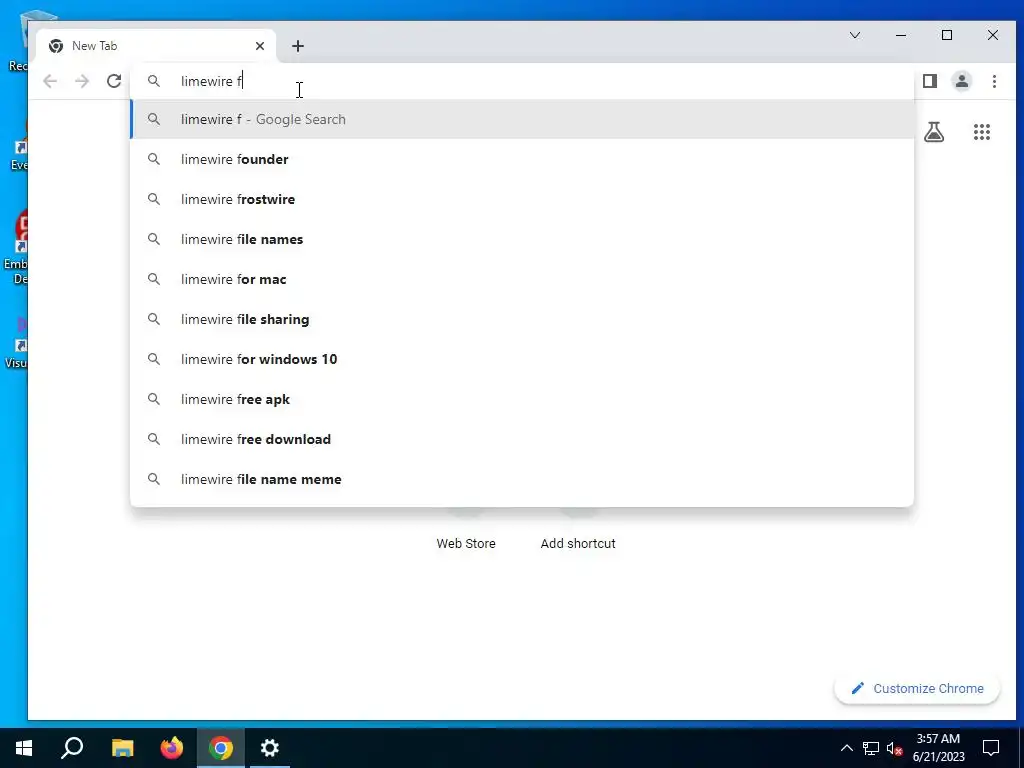The image size is (1024, 768).
Task: Pick 'limewire free download' suggestion
Action: [522, 439]
